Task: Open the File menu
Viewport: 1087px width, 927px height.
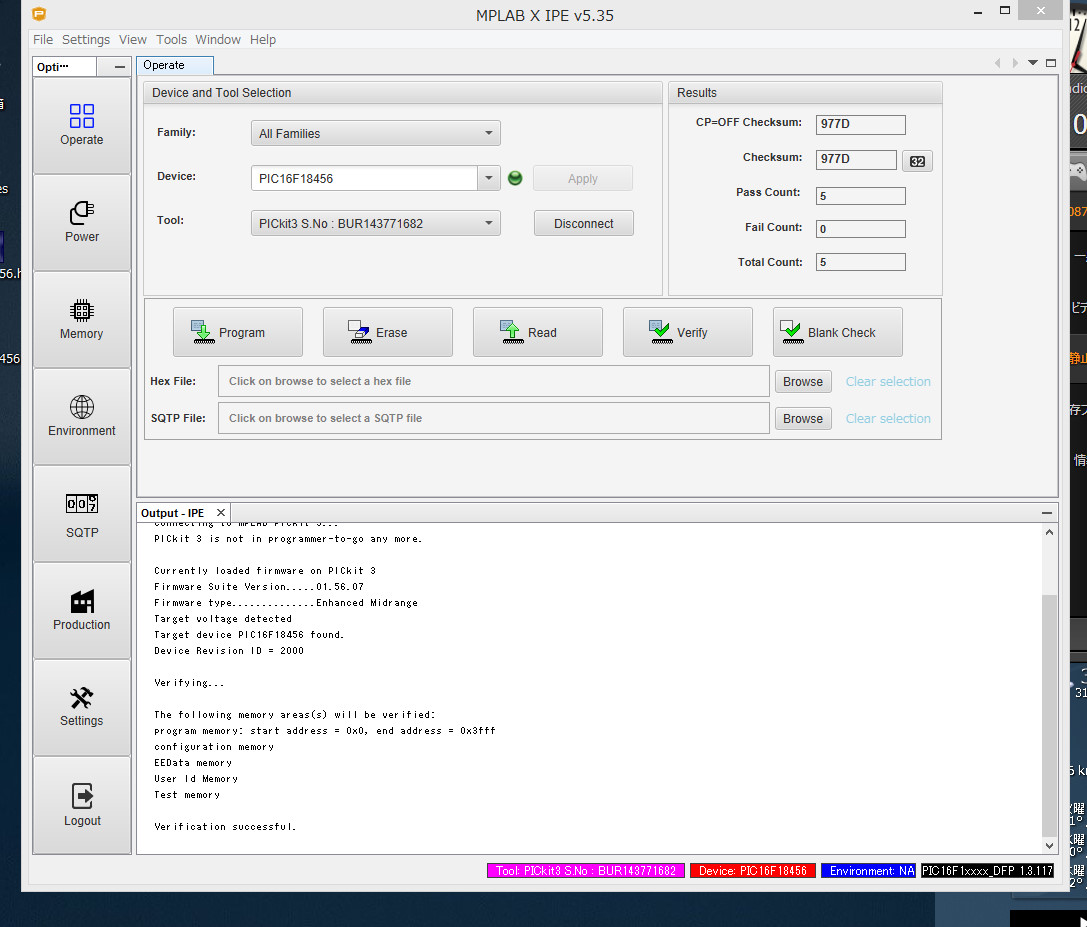Action: point(43,40)
